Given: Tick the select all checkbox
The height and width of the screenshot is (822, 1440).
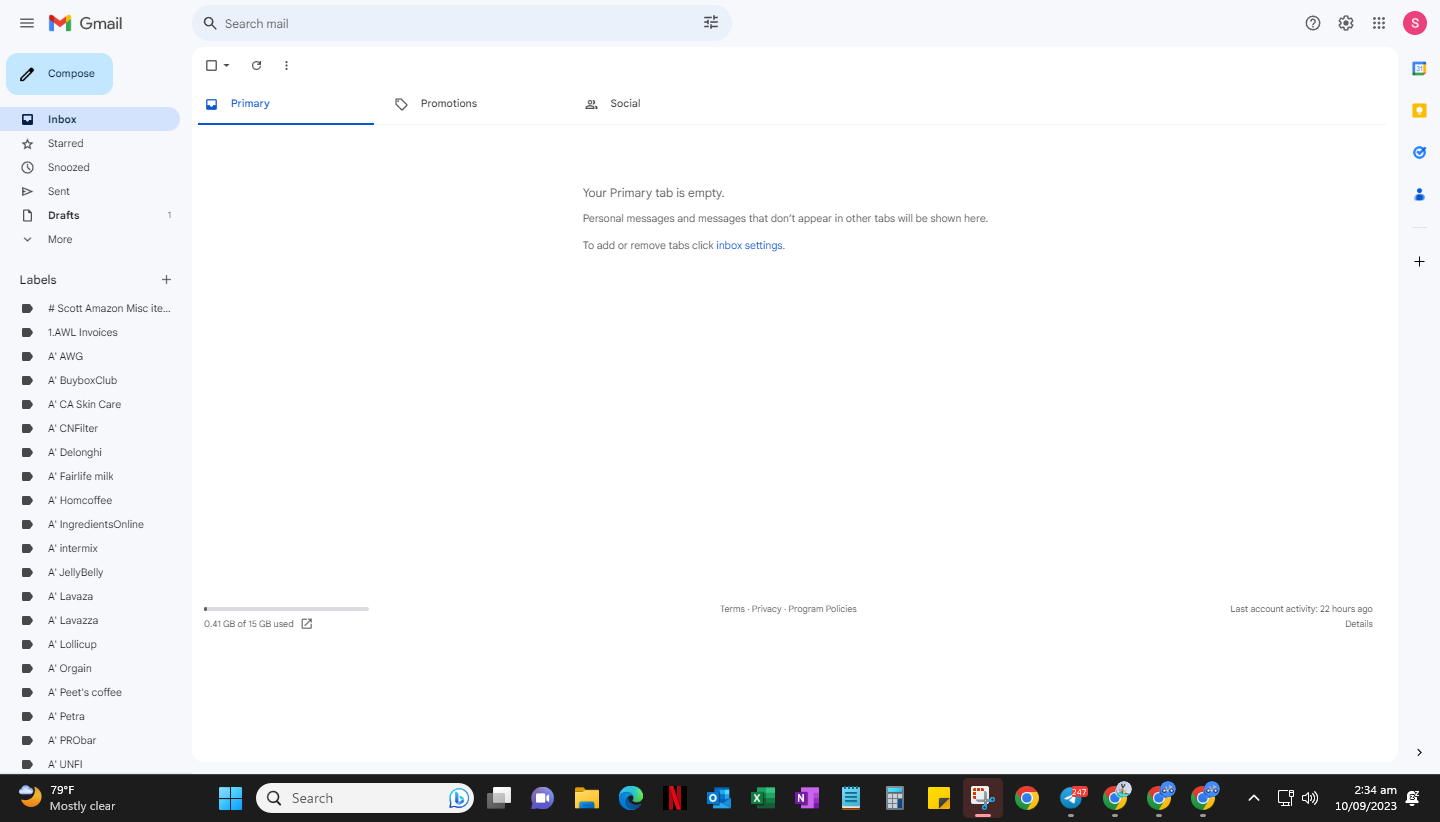Looking at the screenshot, I should click(211, 66).
